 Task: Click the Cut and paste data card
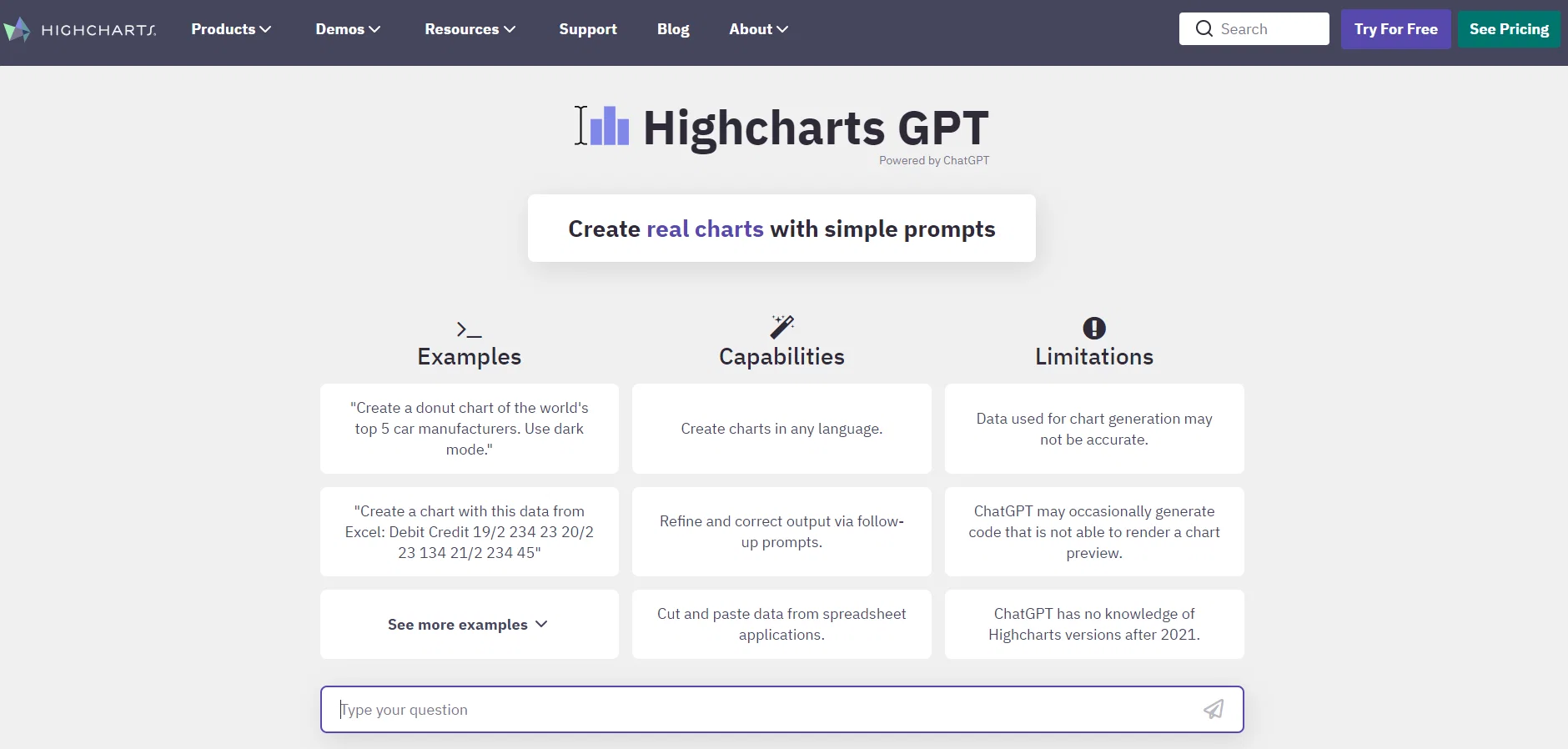(781, 625)
